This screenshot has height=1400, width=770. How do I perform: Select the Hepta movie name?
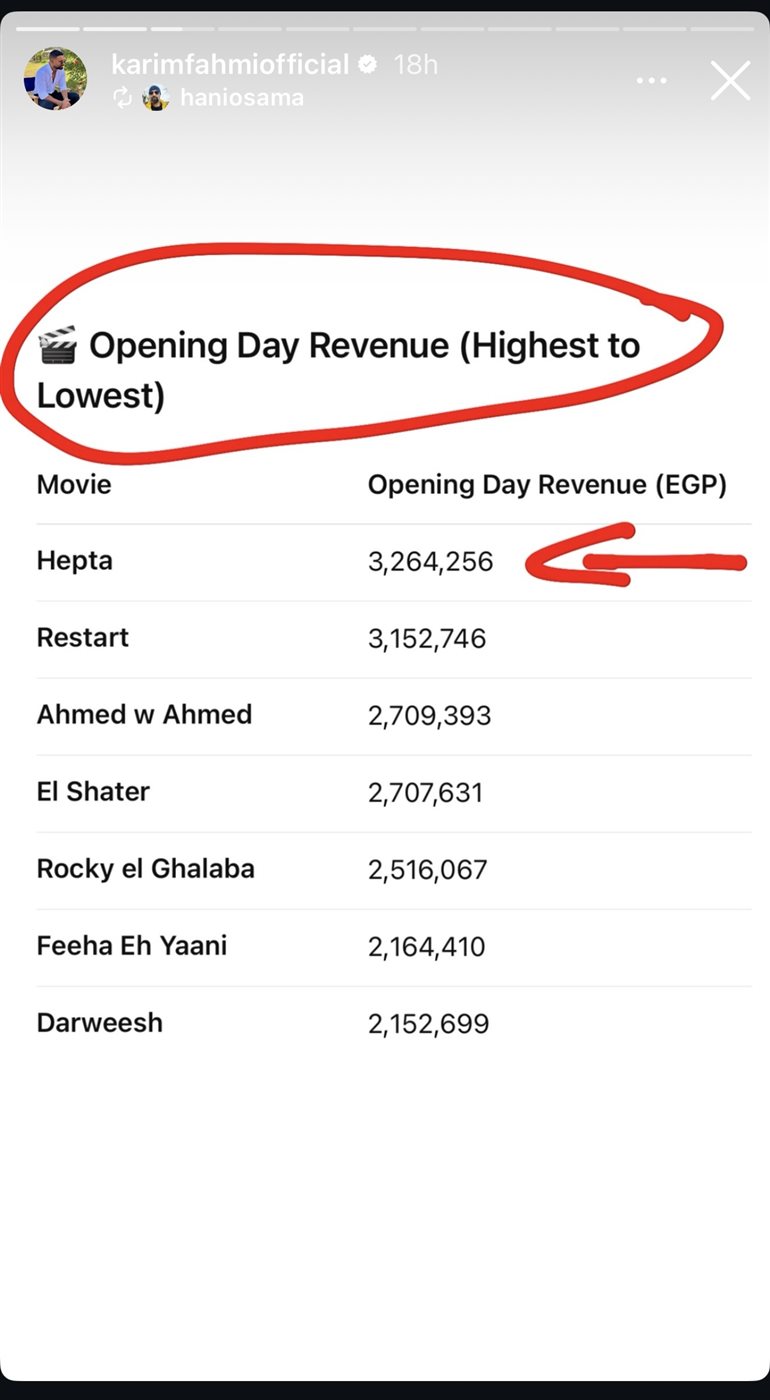point(75,561)
